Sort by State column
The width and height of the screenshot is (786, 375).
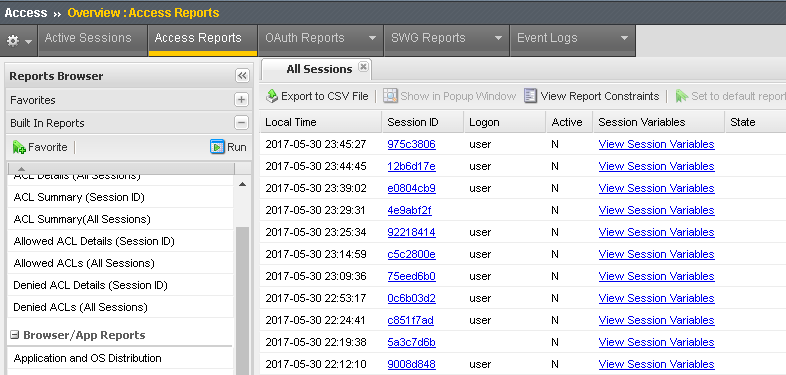755,122
